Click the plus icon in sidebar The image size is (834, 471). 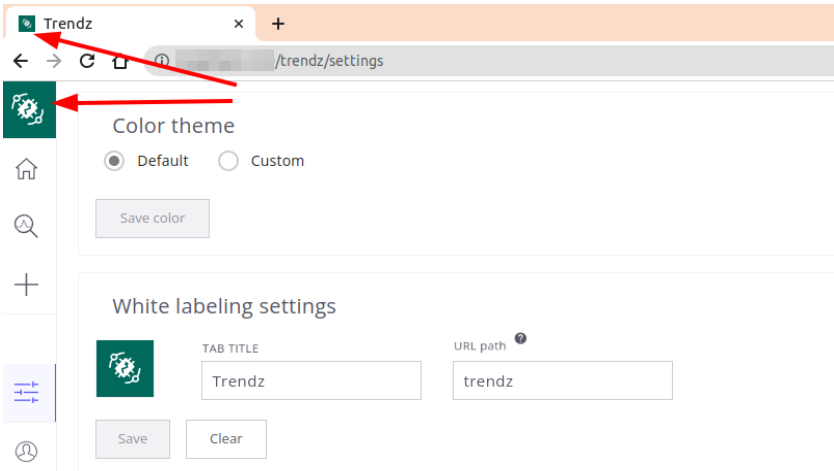pyautogui.click(x=26, y=284)
